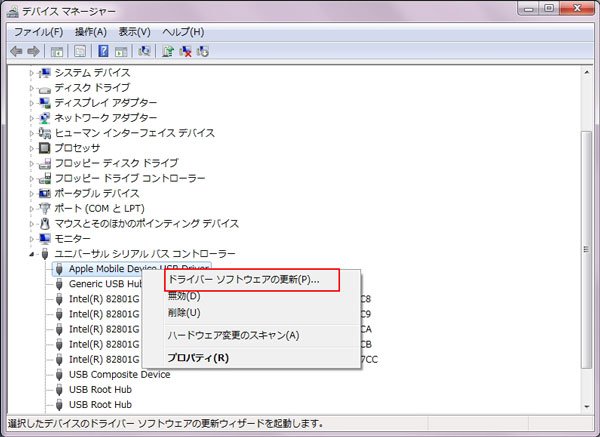Open the 表示(V) menu
This screenshot has width=600, height=437.
[x=134, y=32]
